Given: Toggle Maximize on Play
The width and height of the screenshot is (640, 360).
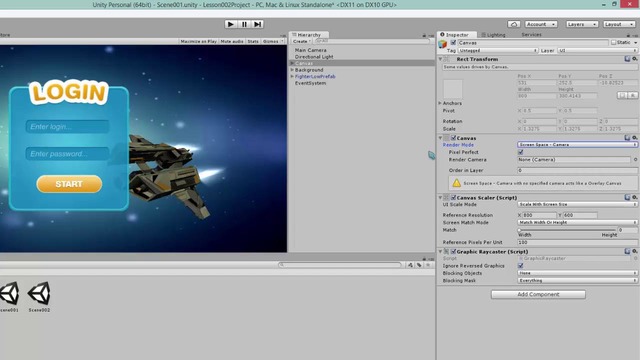Looking at the screenshot, I should [198, 41].
